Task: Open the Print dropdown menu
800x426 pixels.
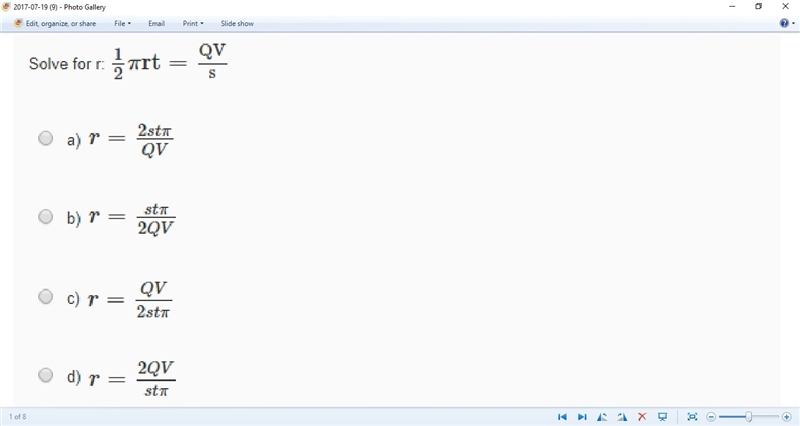Action: click(193, 23)
